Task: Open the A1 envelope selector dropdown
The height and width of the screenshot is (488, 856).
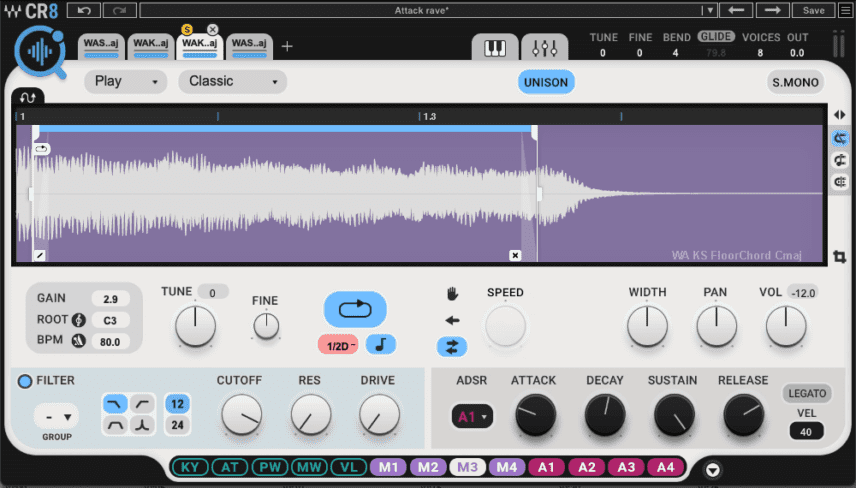Action: [472, 417]
